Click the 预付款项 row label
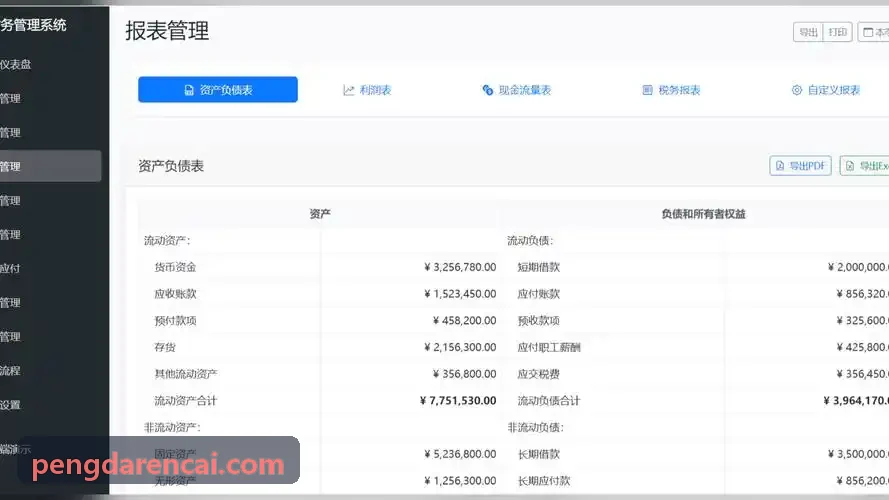 click(175, 320)
